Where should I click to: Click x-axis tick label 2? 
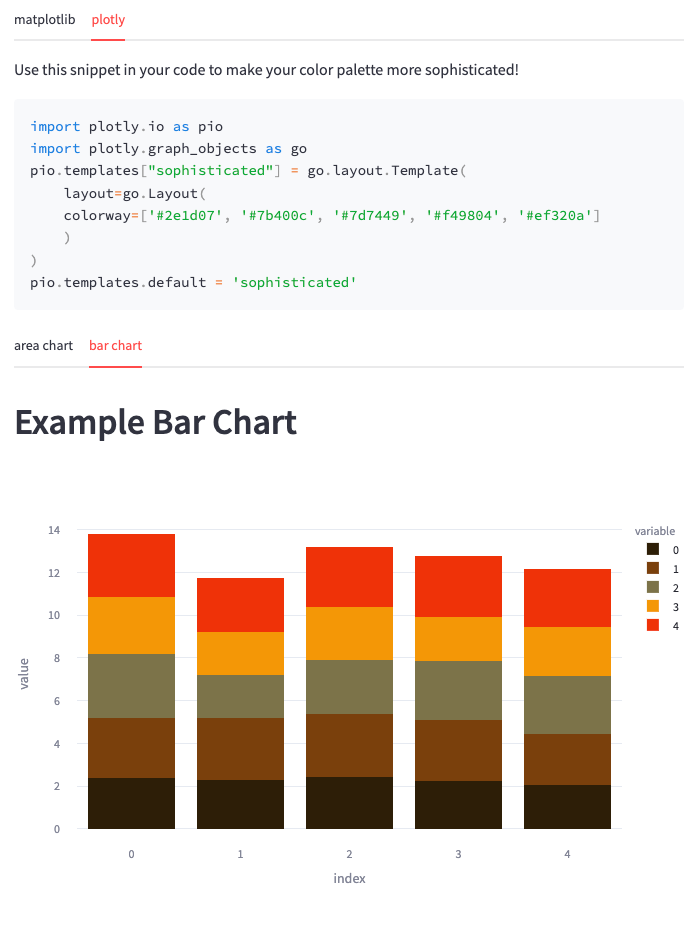click(349, 854)
